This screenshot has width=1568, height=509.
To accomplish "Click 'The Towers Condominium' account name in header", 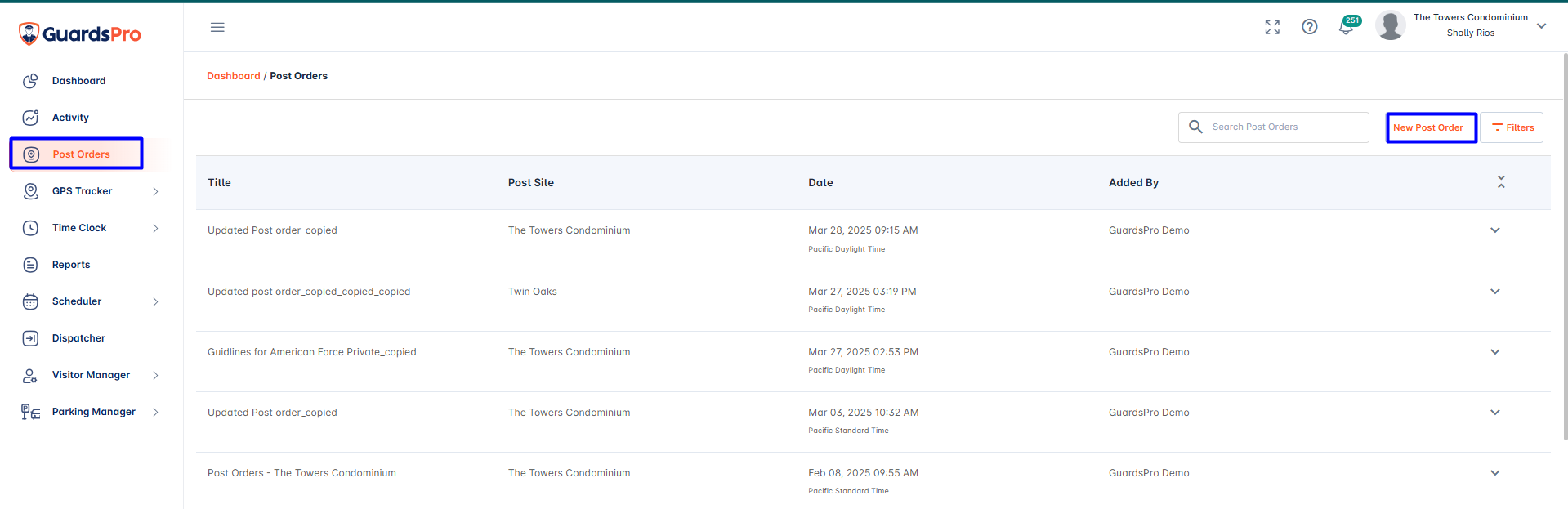I will 1471,17.
